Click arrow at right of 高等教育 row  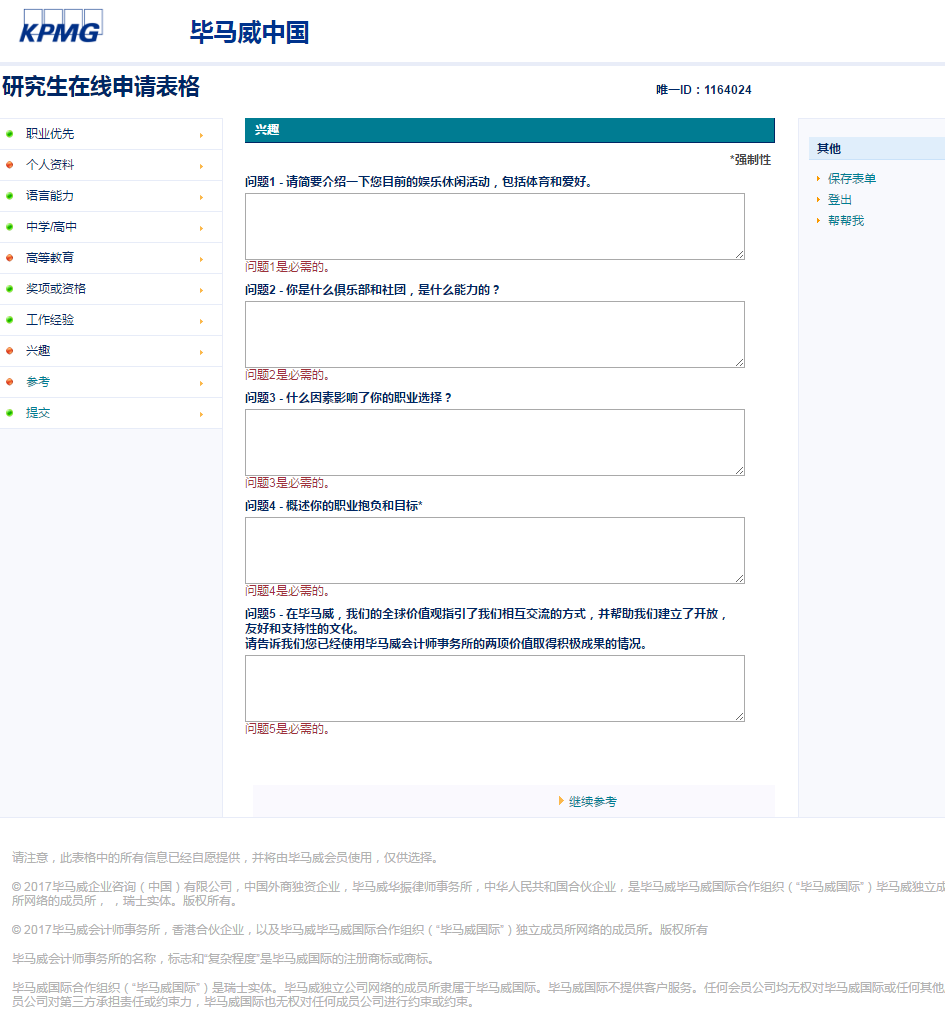(201, 260)
